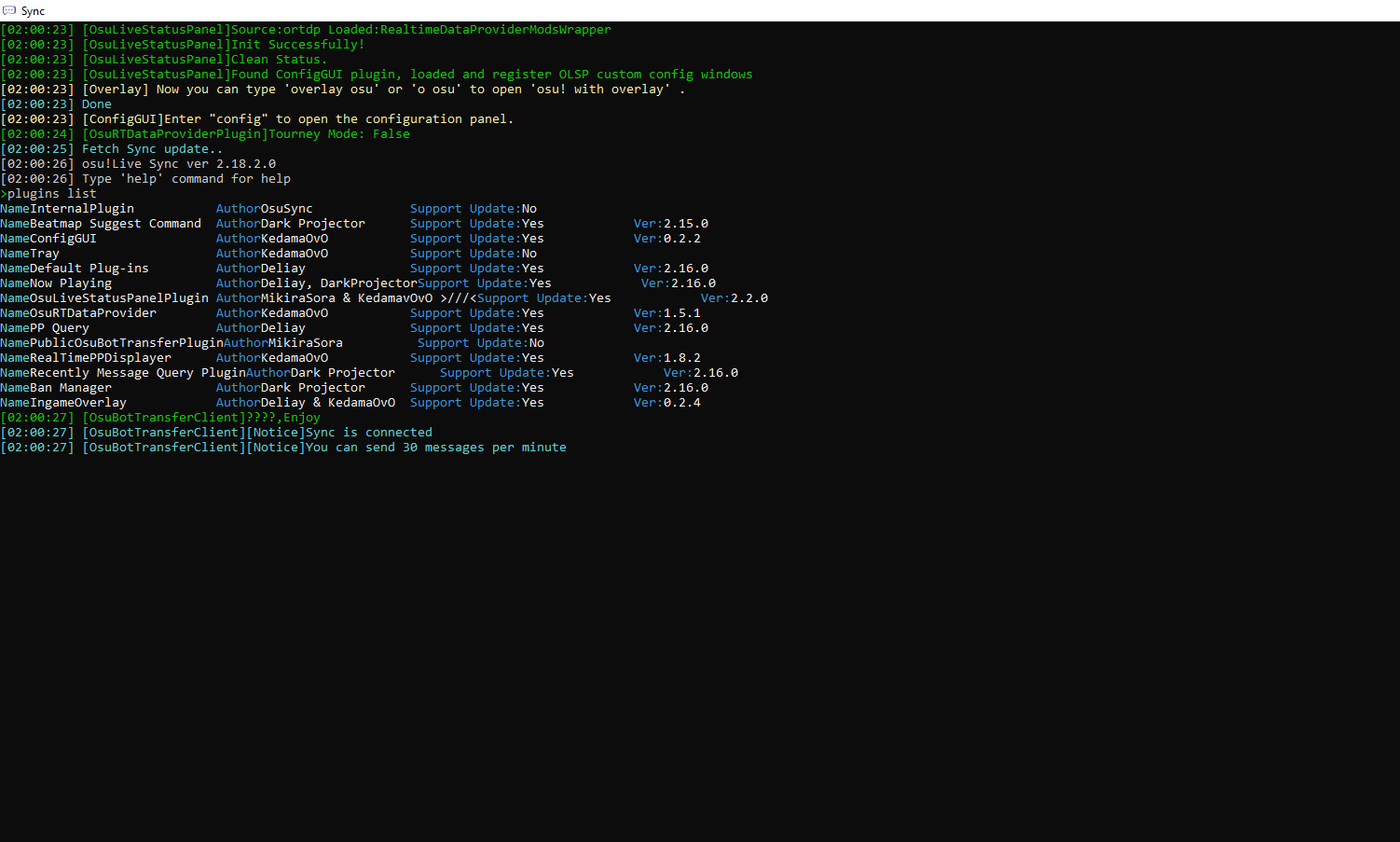Click 'Support Update:No' on InternalPlugin row

(474, 209)
